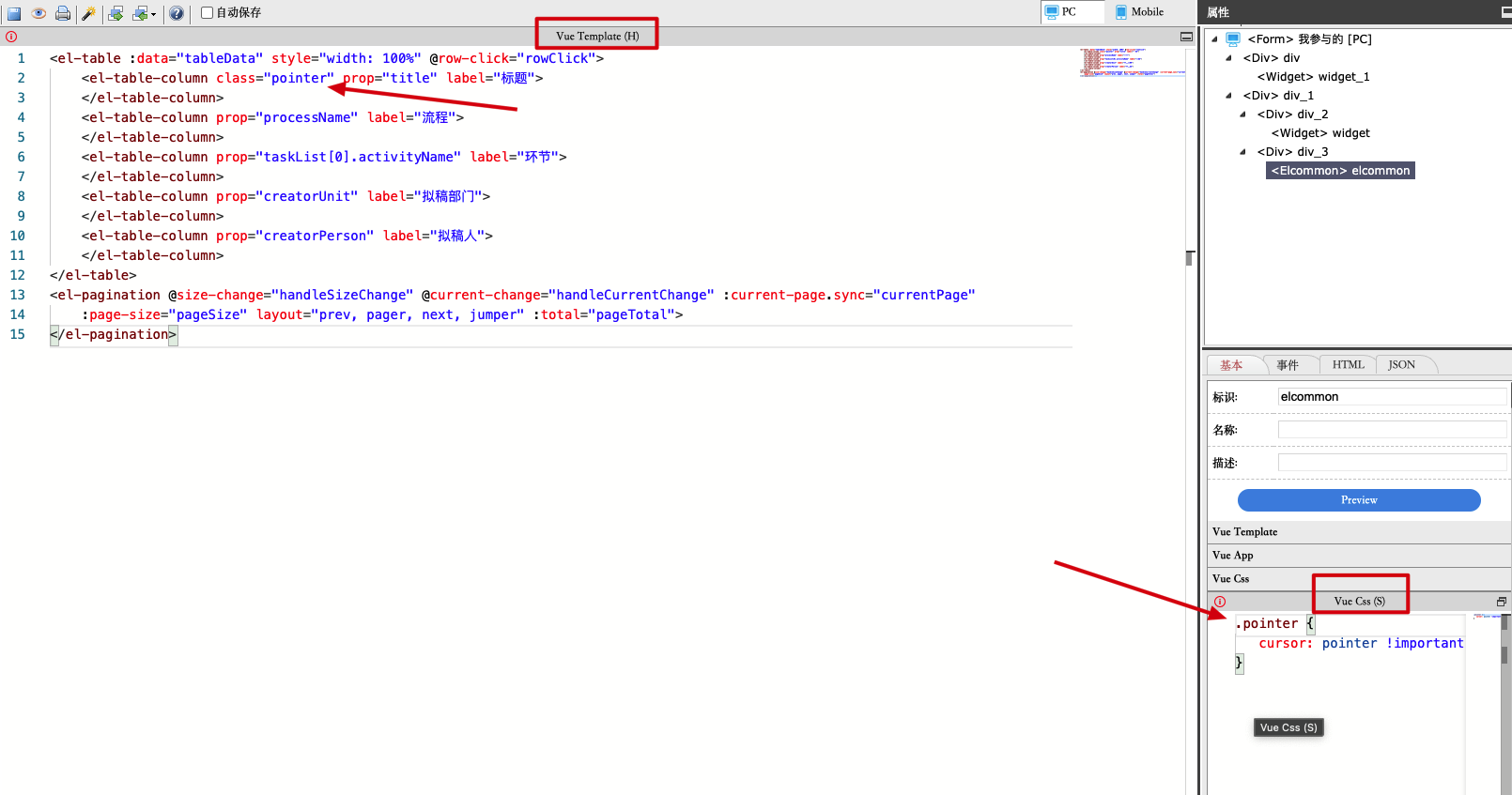Select the <Div> div_2 tree item
This screenshot has height=795, width=1512.
pyautogui.click(x=1292, y=115)
